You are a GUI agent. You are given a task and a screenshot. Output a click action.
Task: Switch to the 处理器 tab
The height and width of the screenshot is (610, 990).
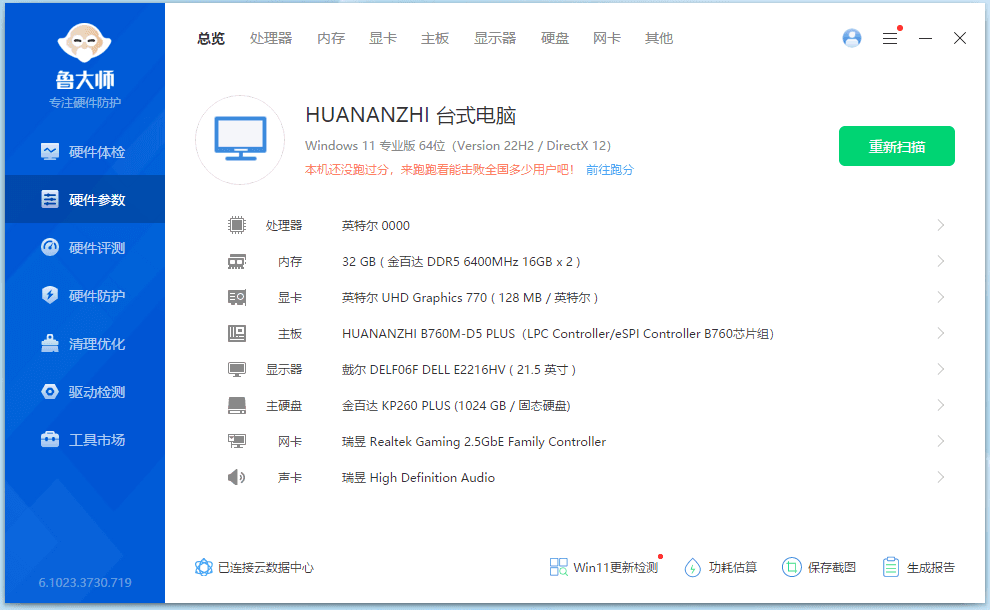pos(271,39)
